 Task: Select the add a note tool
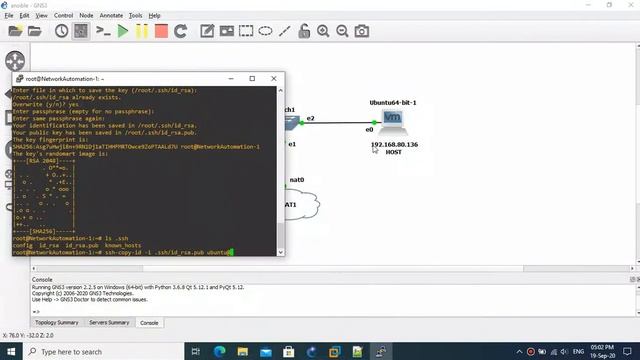pyautogui.click(x=207, y=31)
